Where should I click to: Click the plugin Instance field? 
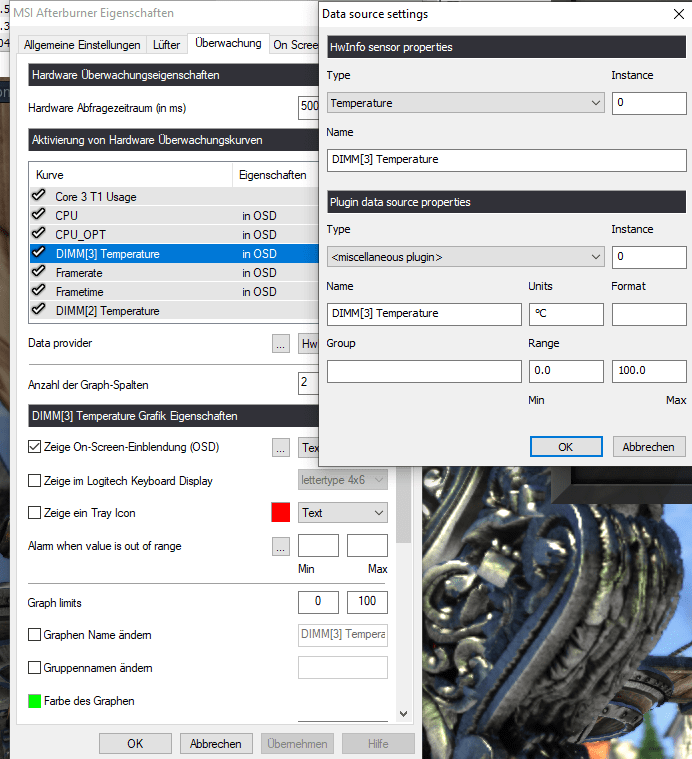649,257
